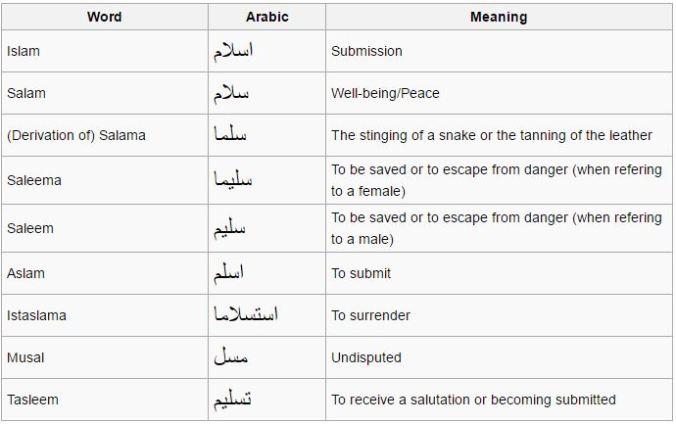Select the "Saleem" word cell
Image resolution: width=676 pixels, height=424 pixels.
(x=28, y=228)
